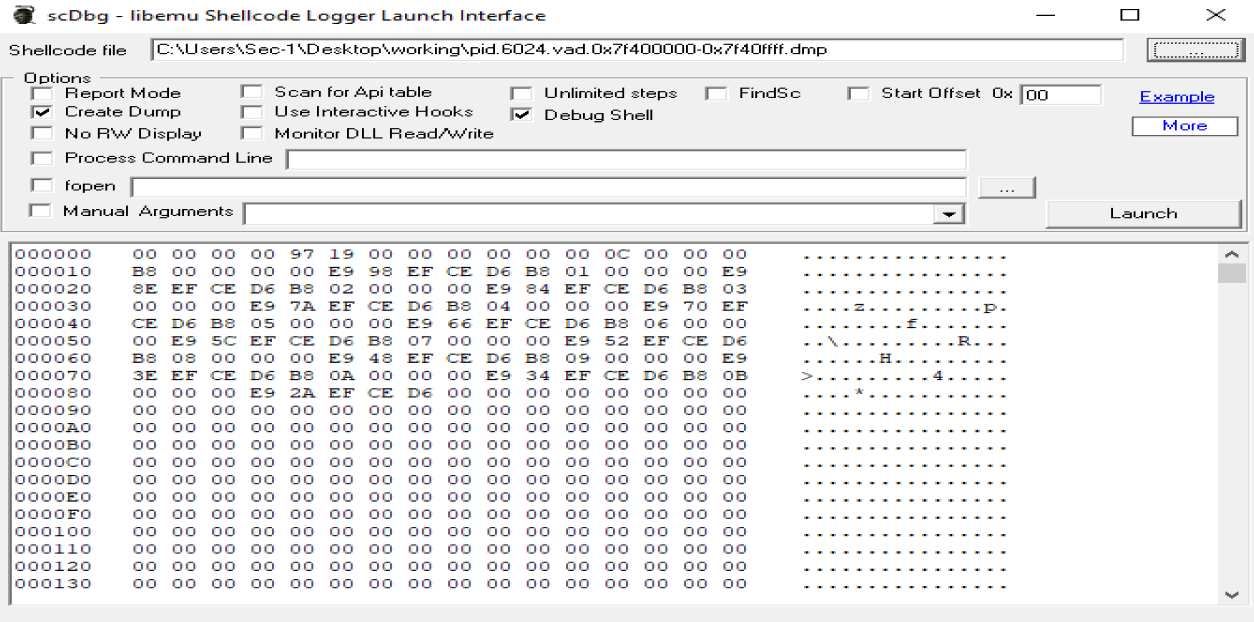The height and width of the screenshot is (622, 1254).
Task: Turn on Unlimited steps
Action: pos(521,94)
